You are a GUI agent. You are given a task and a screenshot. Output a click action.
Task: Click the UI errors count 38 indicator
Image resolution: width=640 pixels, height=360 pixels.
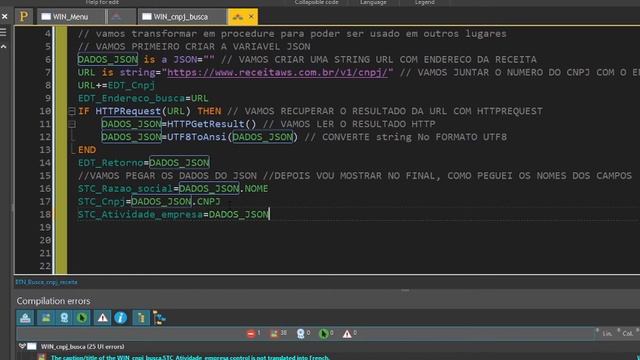279,333
